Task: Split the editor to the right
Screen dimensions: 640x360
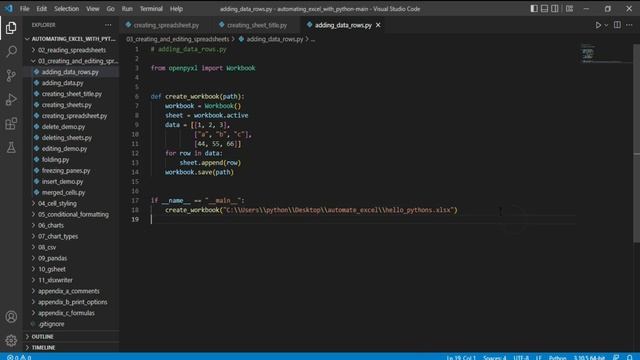Action: click(617, 25)
